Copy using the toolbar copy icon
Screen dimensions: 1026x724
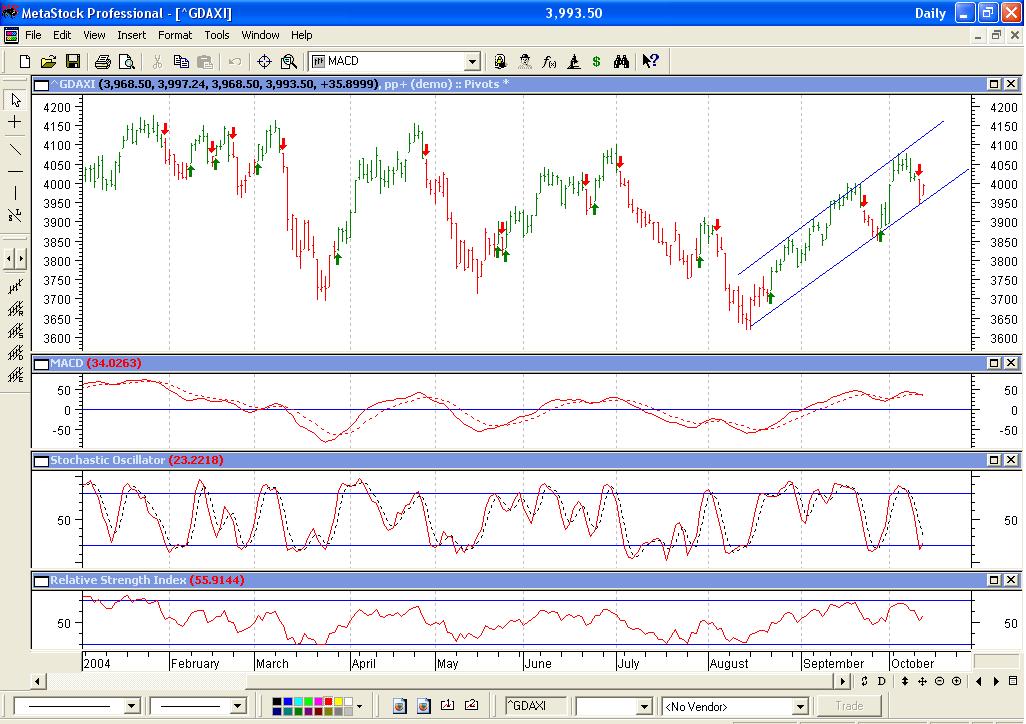tap(181, 62)
